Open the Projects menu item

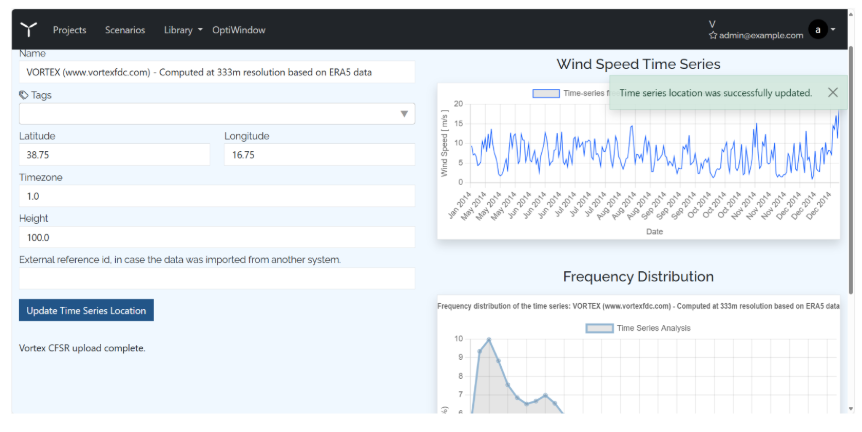[69, 30]
